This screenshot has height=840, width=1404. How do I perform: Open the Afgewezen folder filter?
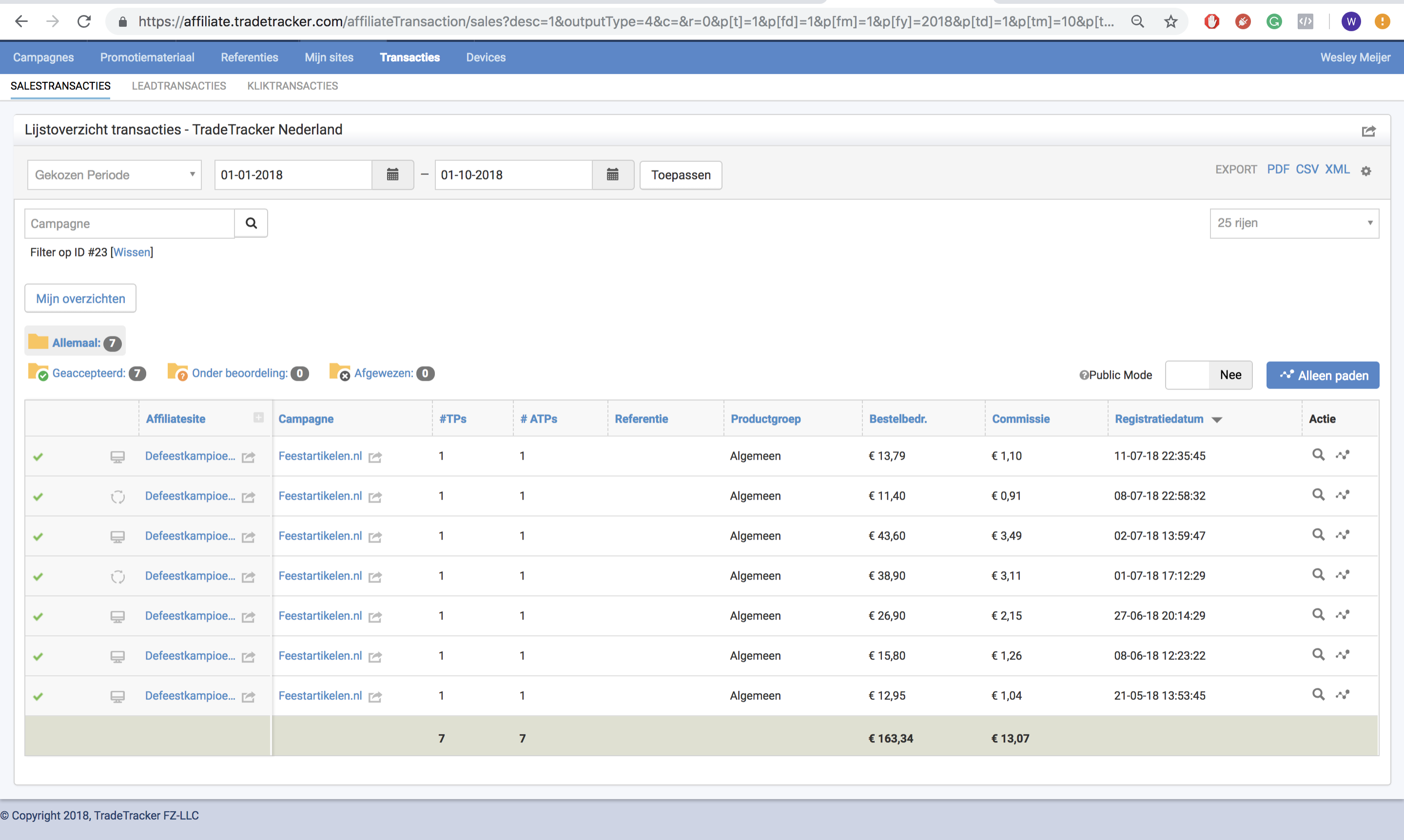[382, 373]
